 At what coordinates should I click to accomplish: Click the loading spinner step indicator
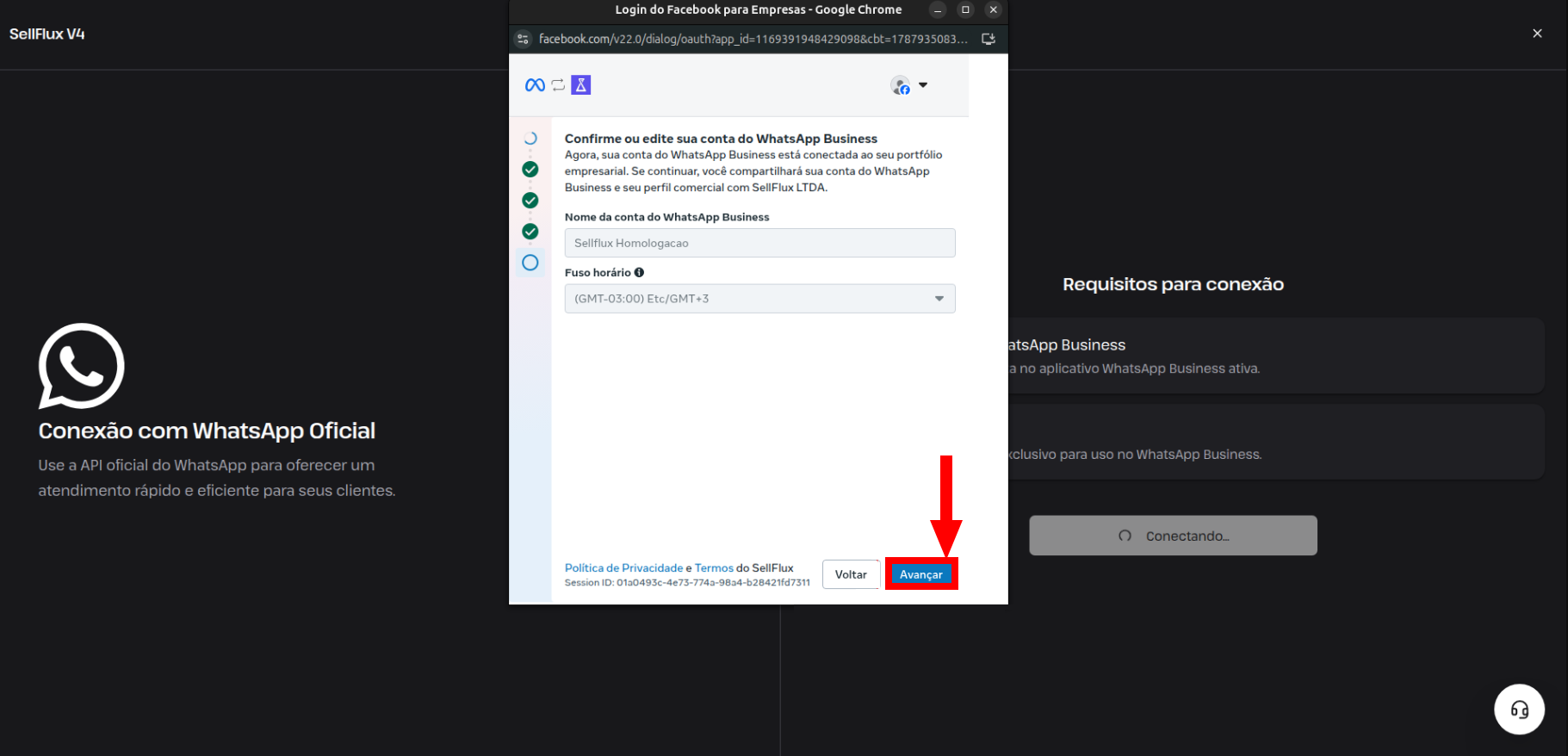click(530, 138)
